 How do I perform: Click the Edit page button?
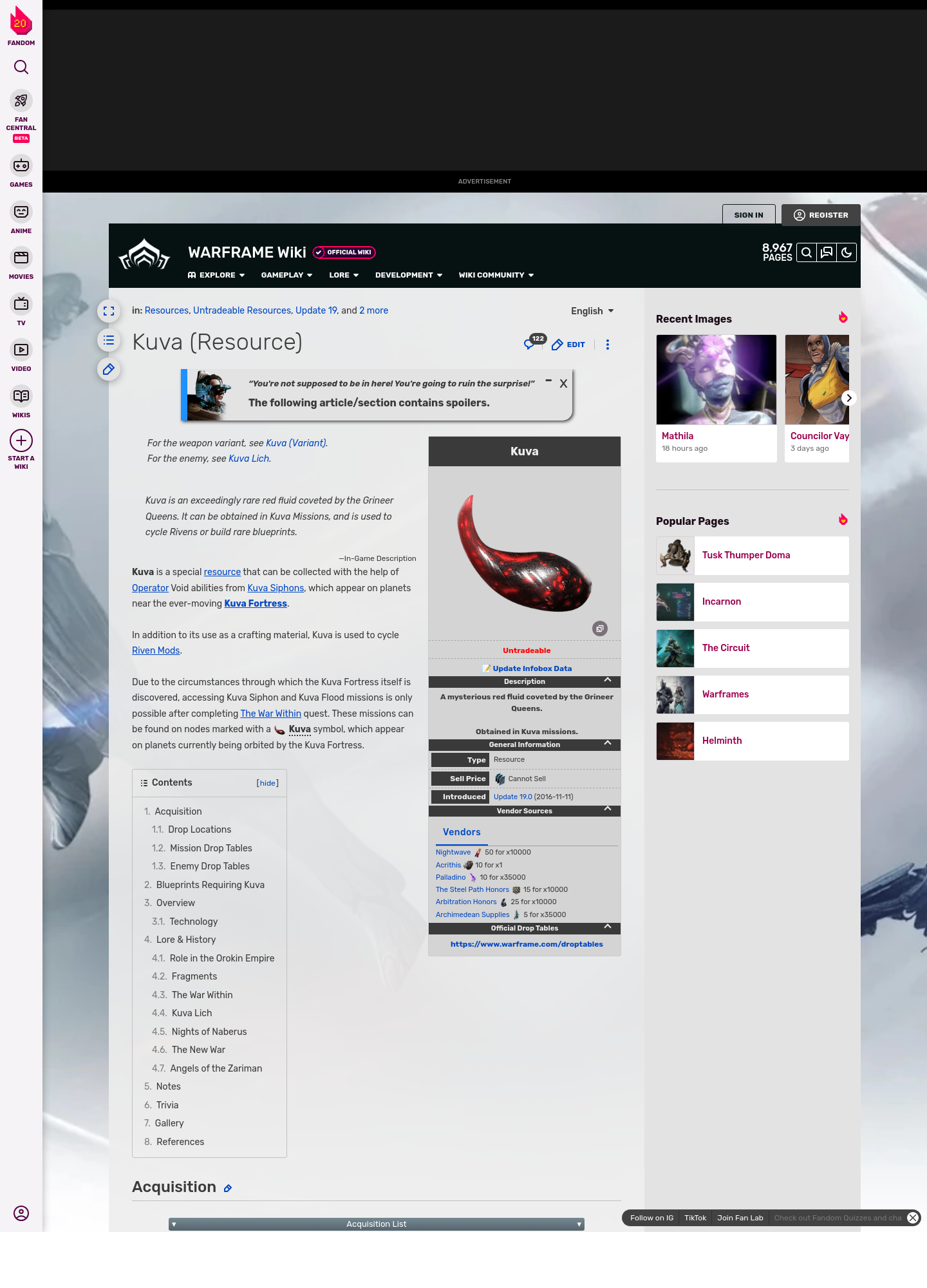[x=568, y=345]
